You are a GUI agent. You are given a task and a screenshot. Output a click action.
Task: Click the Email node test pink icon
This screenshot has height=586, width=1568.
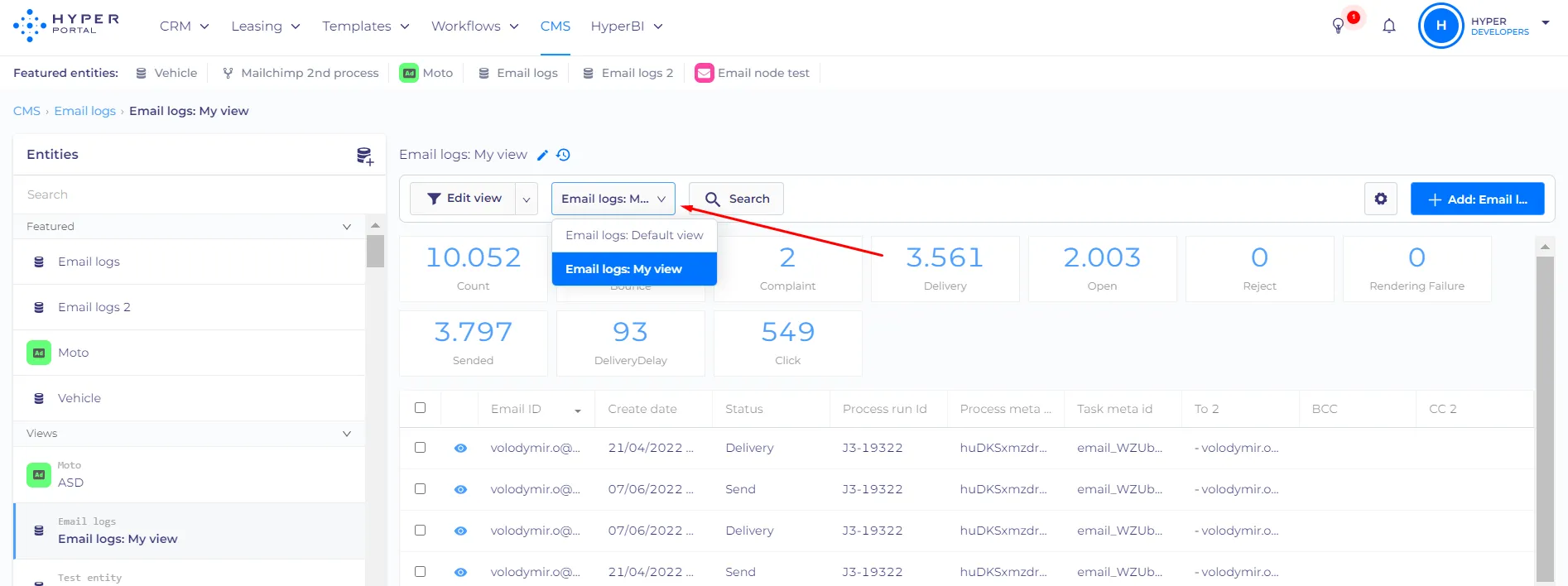click(705, 73)
